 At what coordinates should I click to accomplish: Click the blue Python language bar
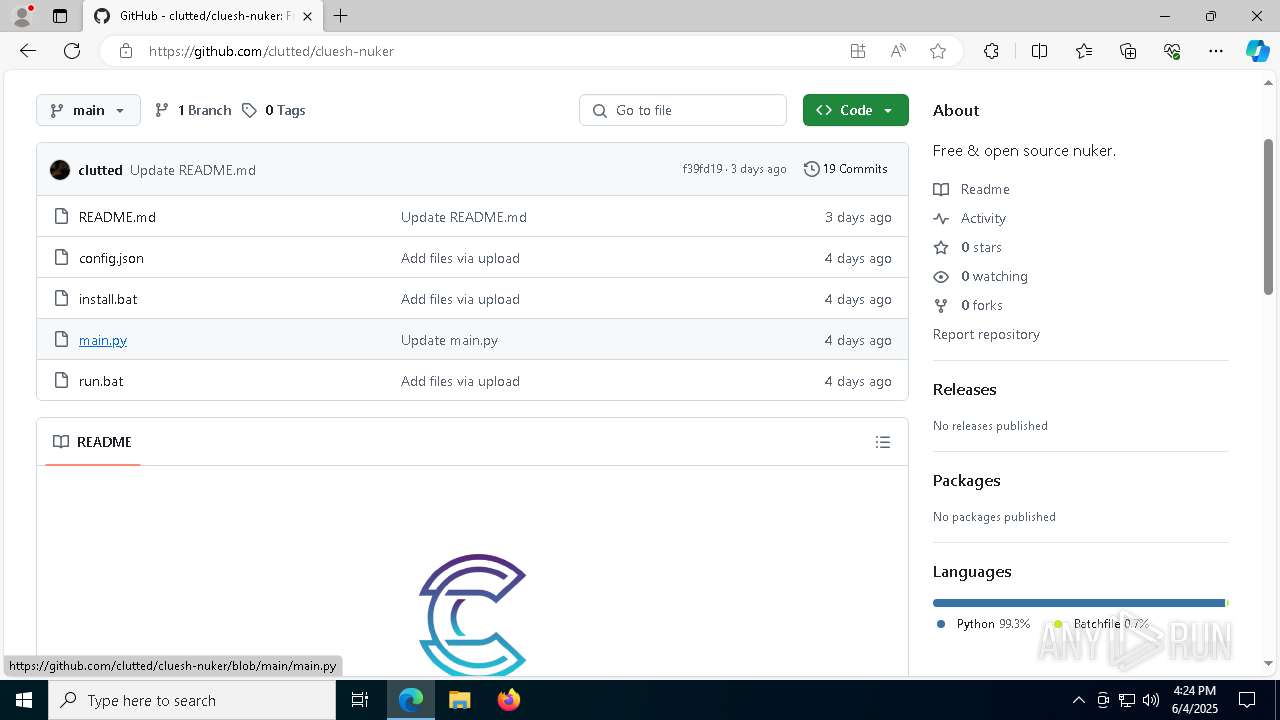coord(1078,603)
